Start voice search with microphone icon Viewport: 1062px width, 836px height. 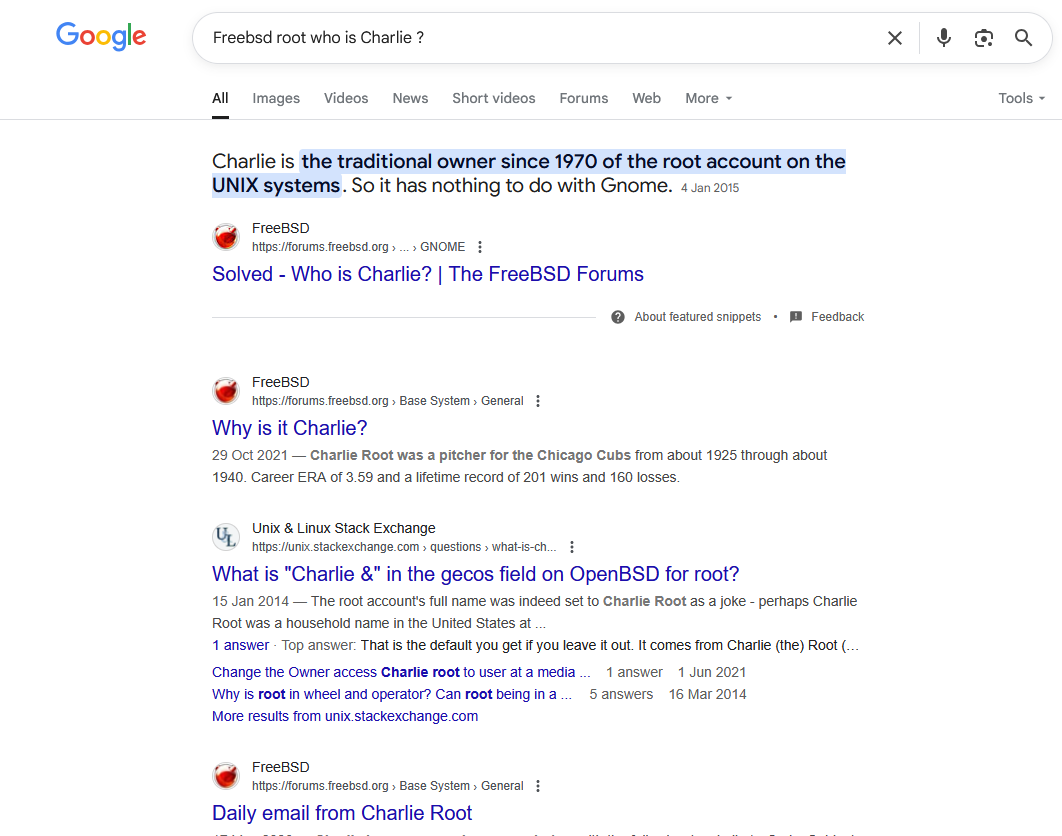pyautogui.click(x=943, y=38)
